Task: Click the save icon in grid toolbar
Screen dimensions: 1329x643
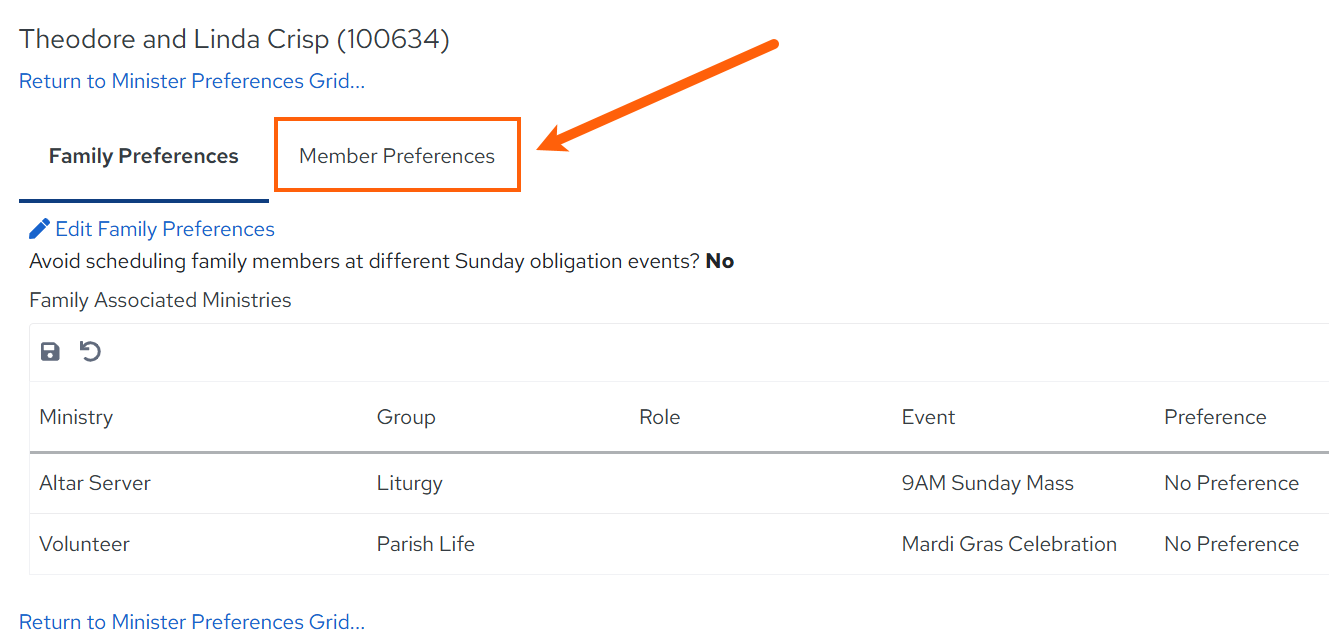Action: coord(50,352)
